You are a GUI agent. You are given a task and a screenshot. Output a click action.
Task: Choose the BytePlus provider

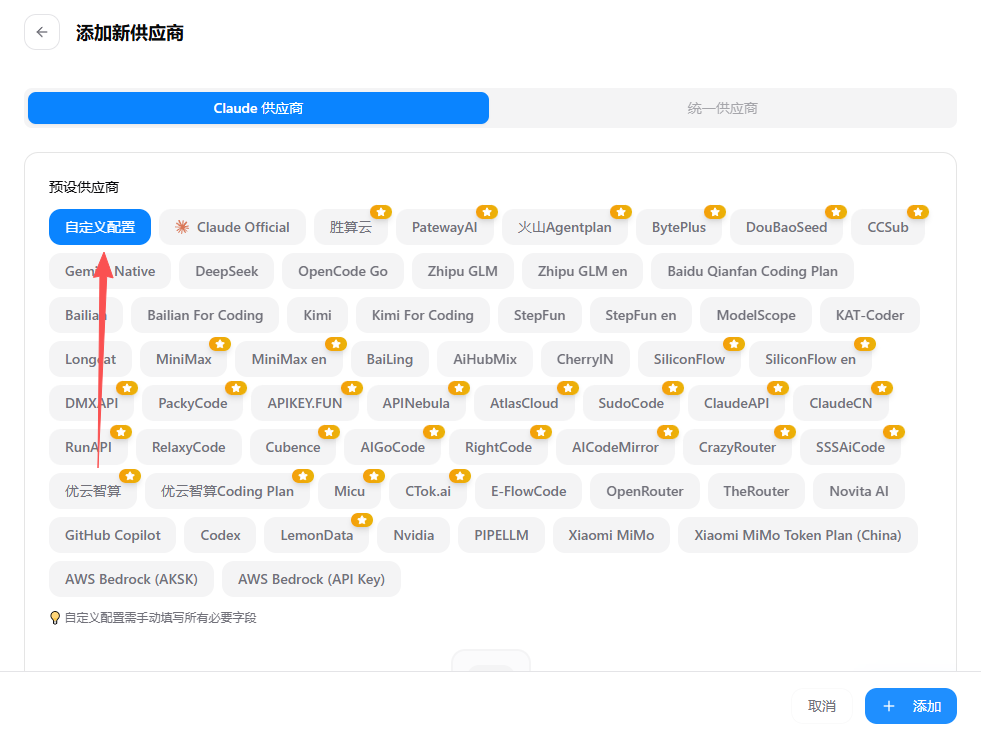pos(679,227)
